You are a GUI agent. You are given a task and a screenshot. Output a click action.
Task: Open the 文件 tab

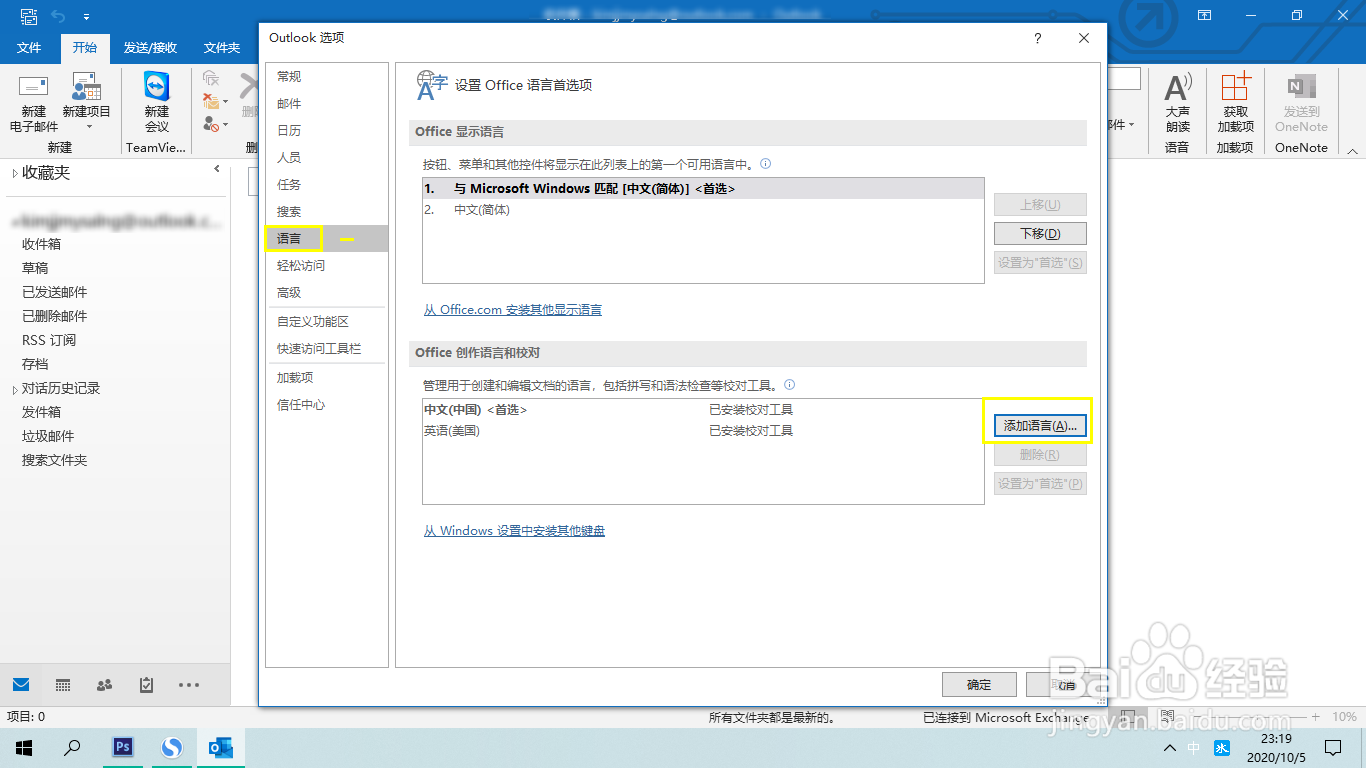(x=29, y=48)
